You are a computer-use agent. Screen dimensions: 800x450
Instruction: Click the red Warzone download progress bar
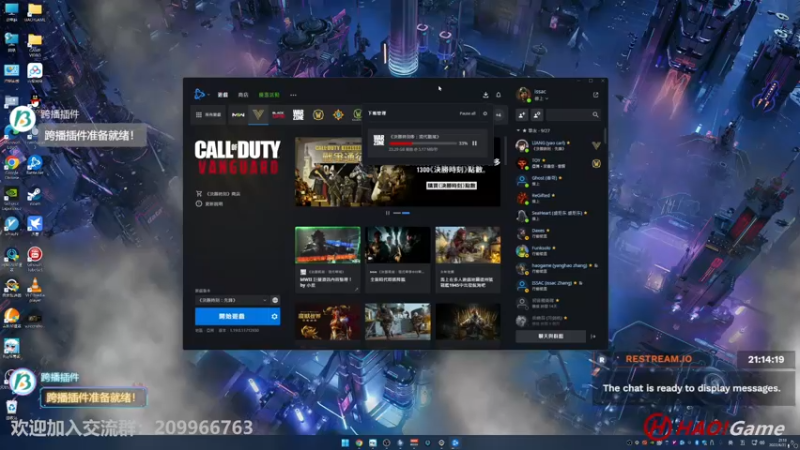(x=422, y=144)
